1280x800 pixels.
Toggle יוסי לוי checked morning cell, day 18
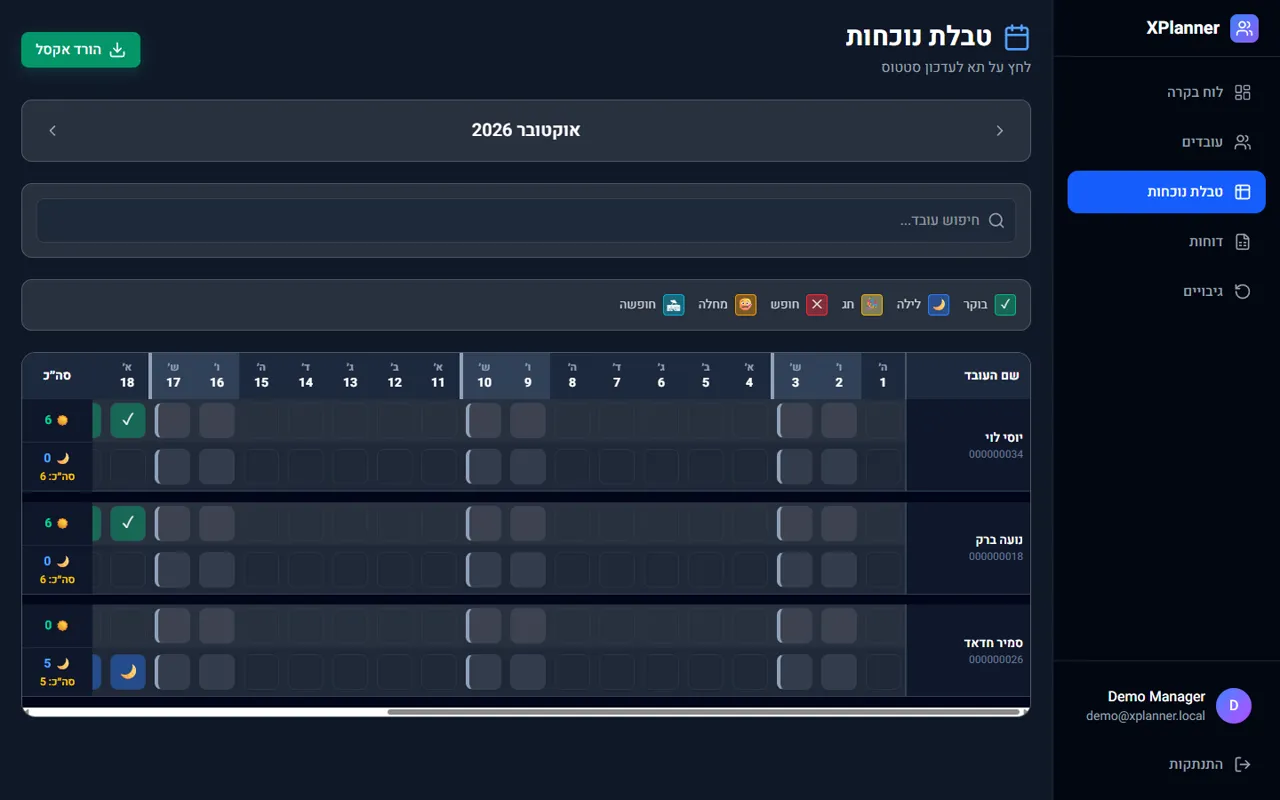(x=128, y=420)
